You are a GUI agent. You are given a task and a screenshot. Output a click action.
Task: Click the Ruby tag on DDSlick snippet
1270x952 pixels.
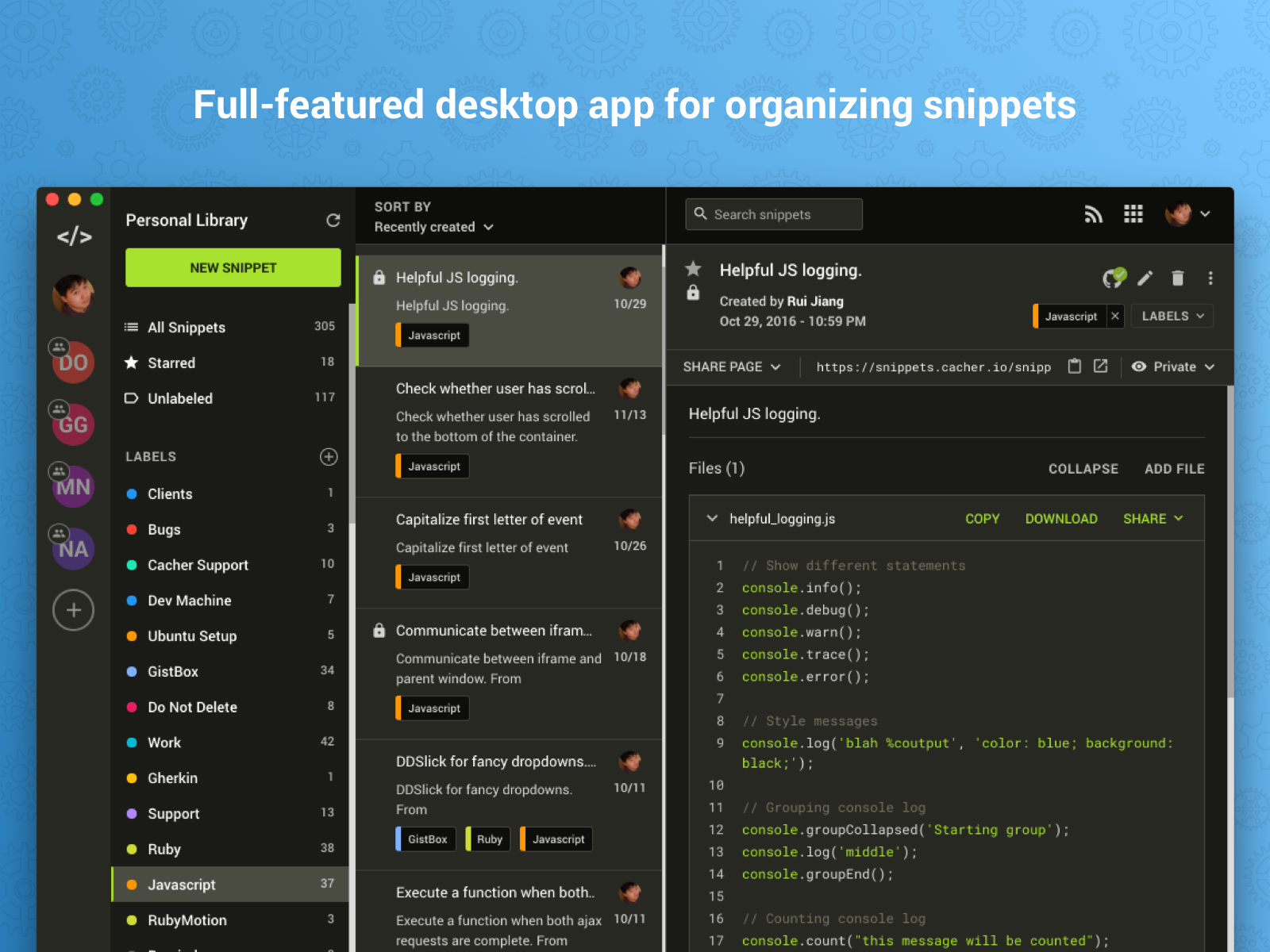[489, 839]
